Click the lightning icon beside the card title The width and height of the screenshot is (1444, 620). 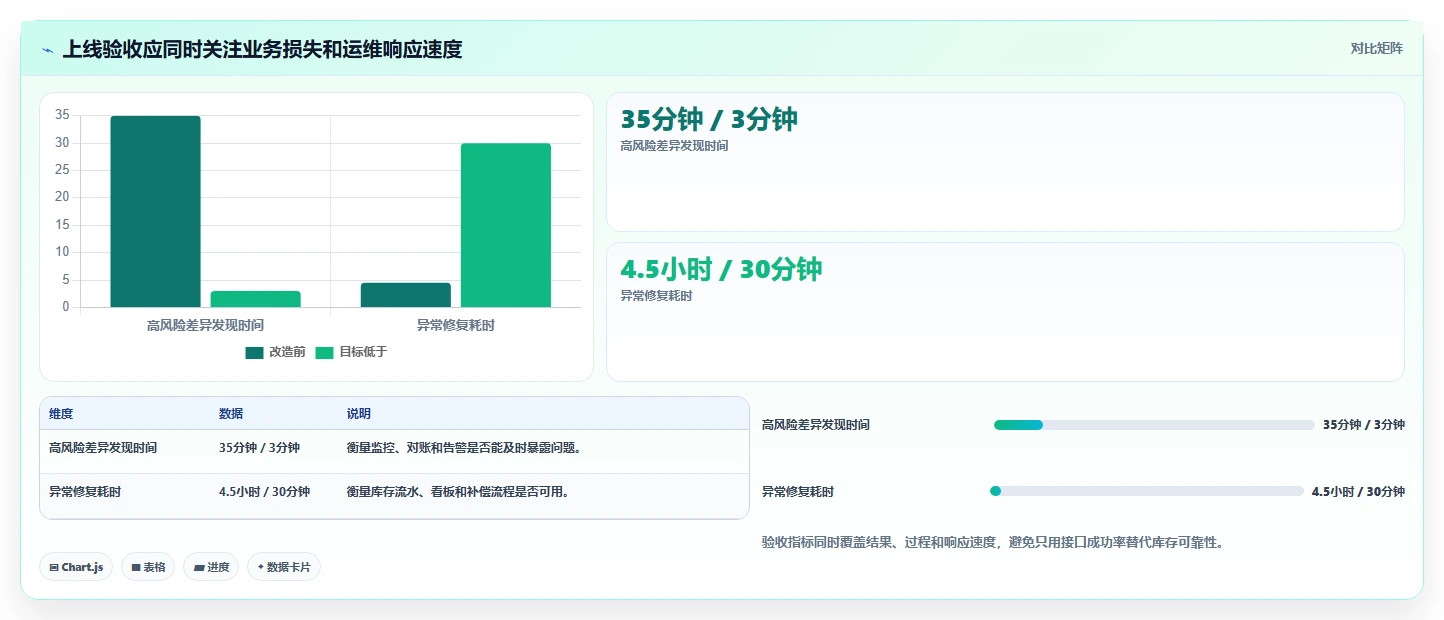pos(48,50)
